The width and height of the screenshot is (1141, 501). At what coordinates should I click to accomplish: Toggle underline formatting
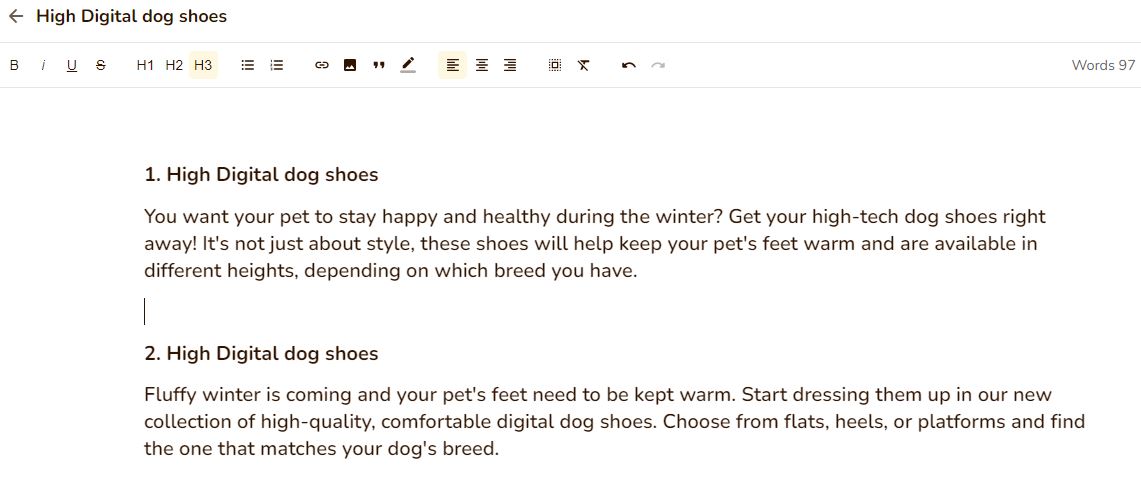(72, 65)
